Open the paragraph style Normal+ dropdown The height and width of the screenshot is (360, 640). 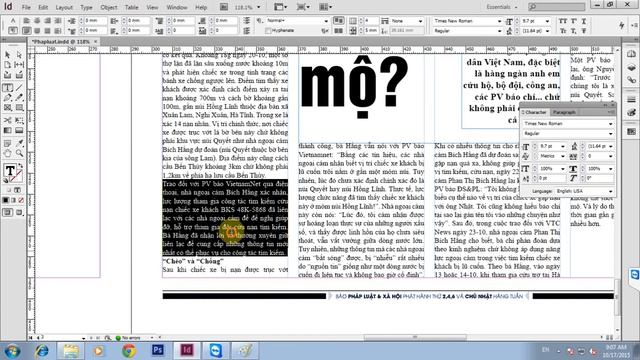tap(326, 20)
